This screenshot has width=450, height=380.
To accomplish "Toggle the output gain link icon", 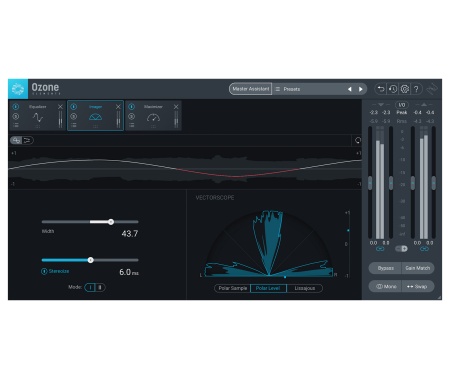I will [x=424, y=249].
